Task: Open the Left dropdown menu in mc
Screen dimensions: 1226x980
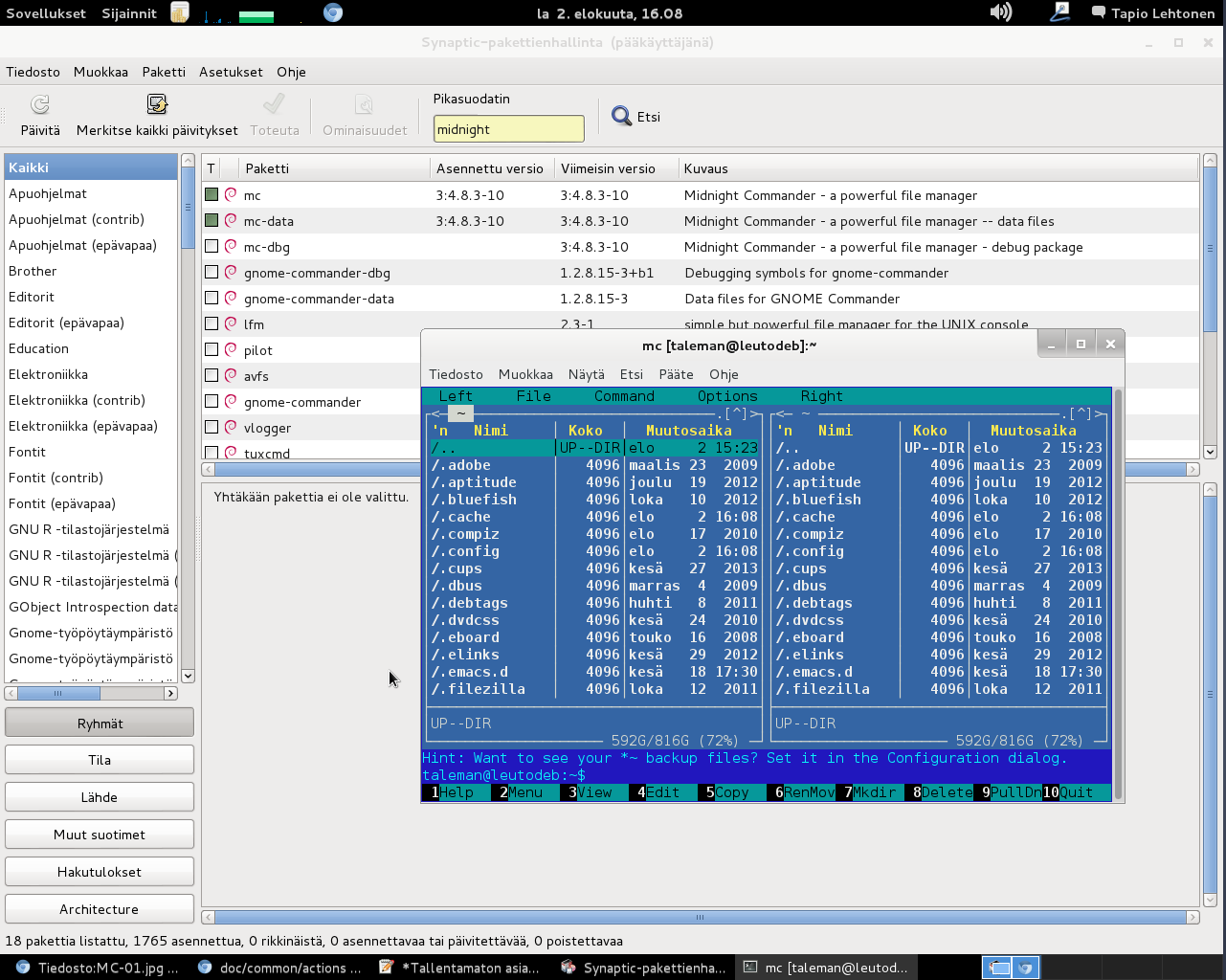Action: click(456, 396)
